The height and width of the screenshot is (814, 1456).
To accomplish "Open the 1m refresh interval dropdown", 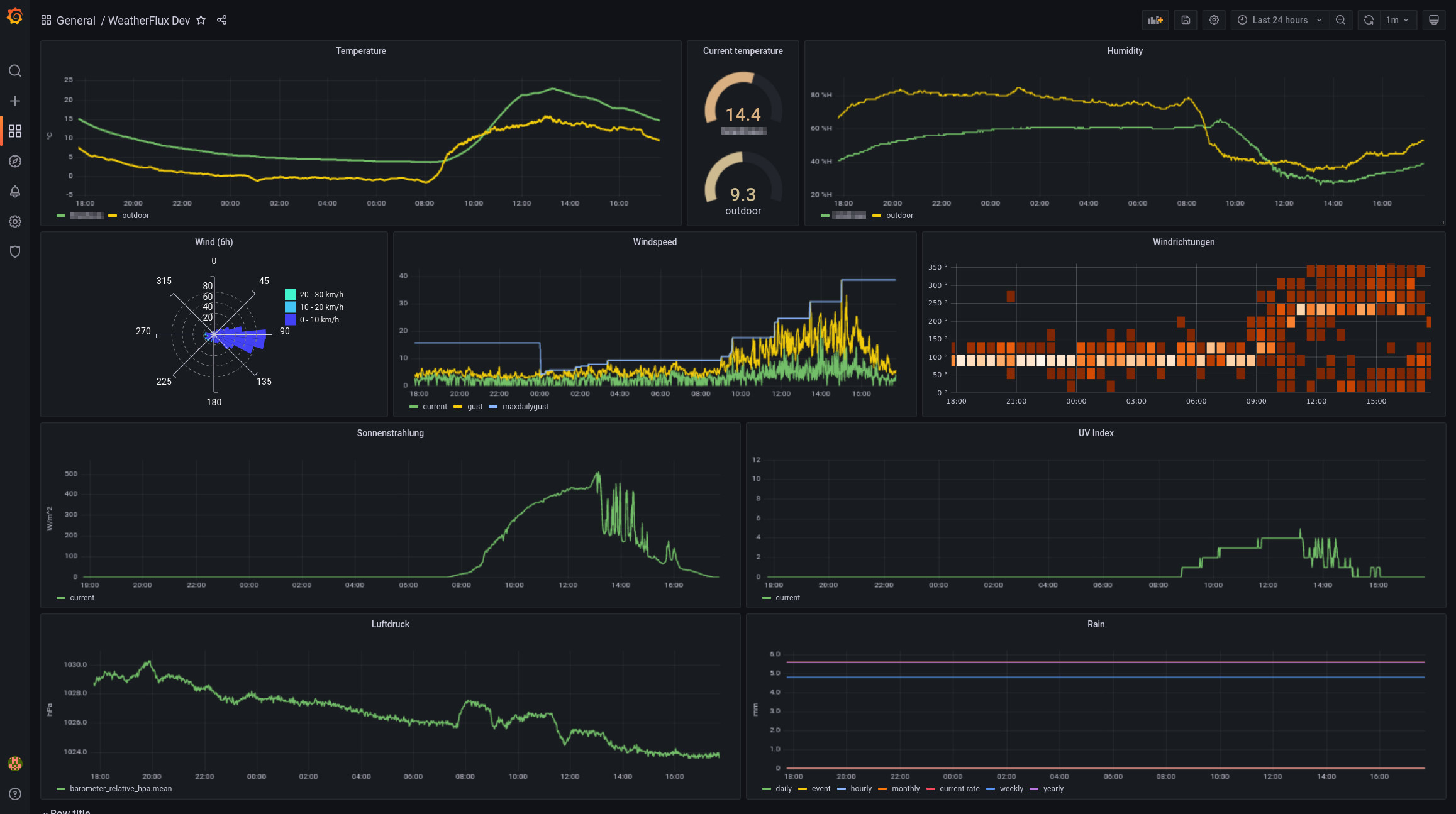I will (x=1398, y=20).
